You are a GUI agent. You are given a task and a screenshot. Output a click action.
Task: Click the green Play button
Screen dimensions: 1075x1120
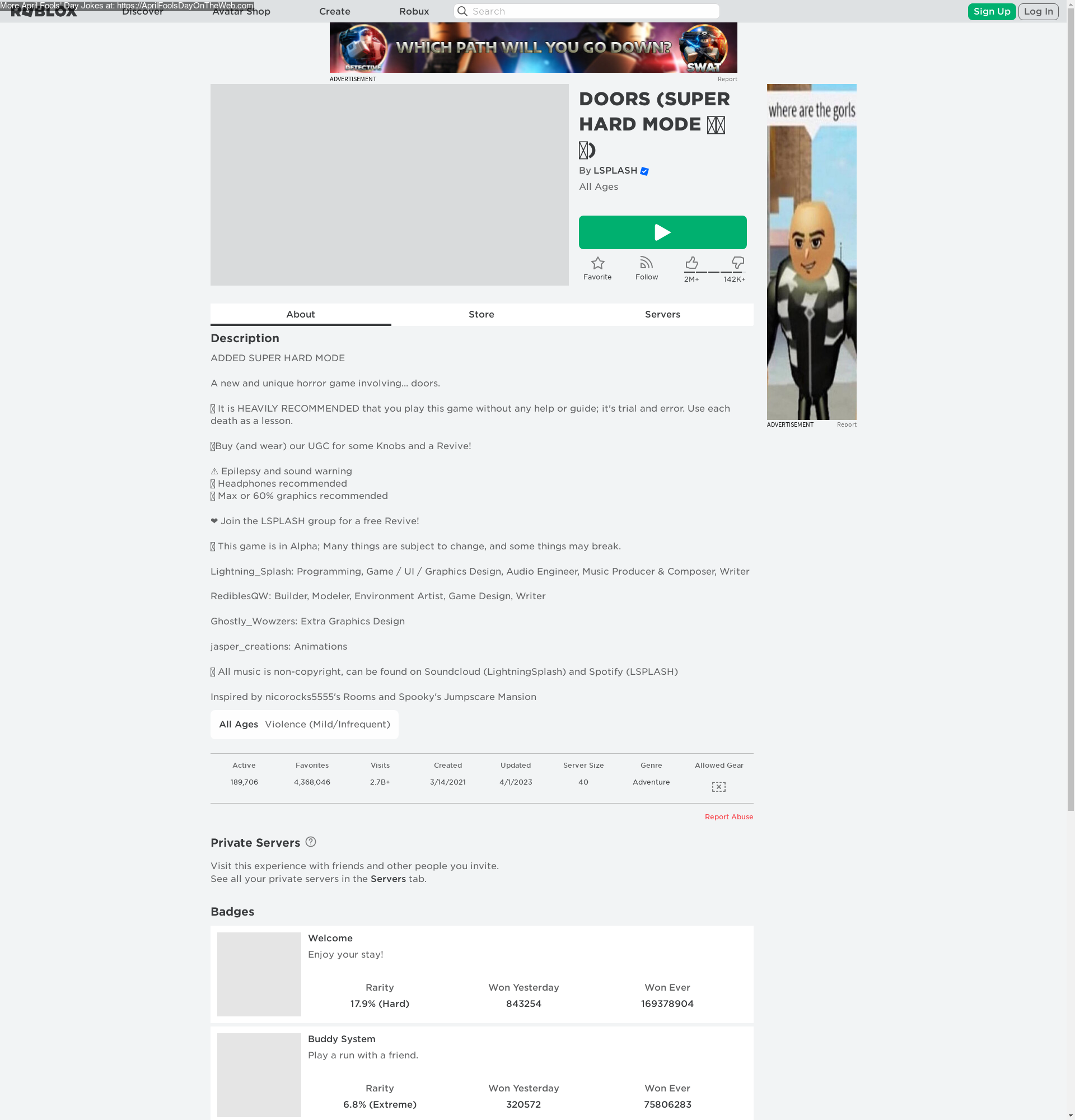pos(662,232)
